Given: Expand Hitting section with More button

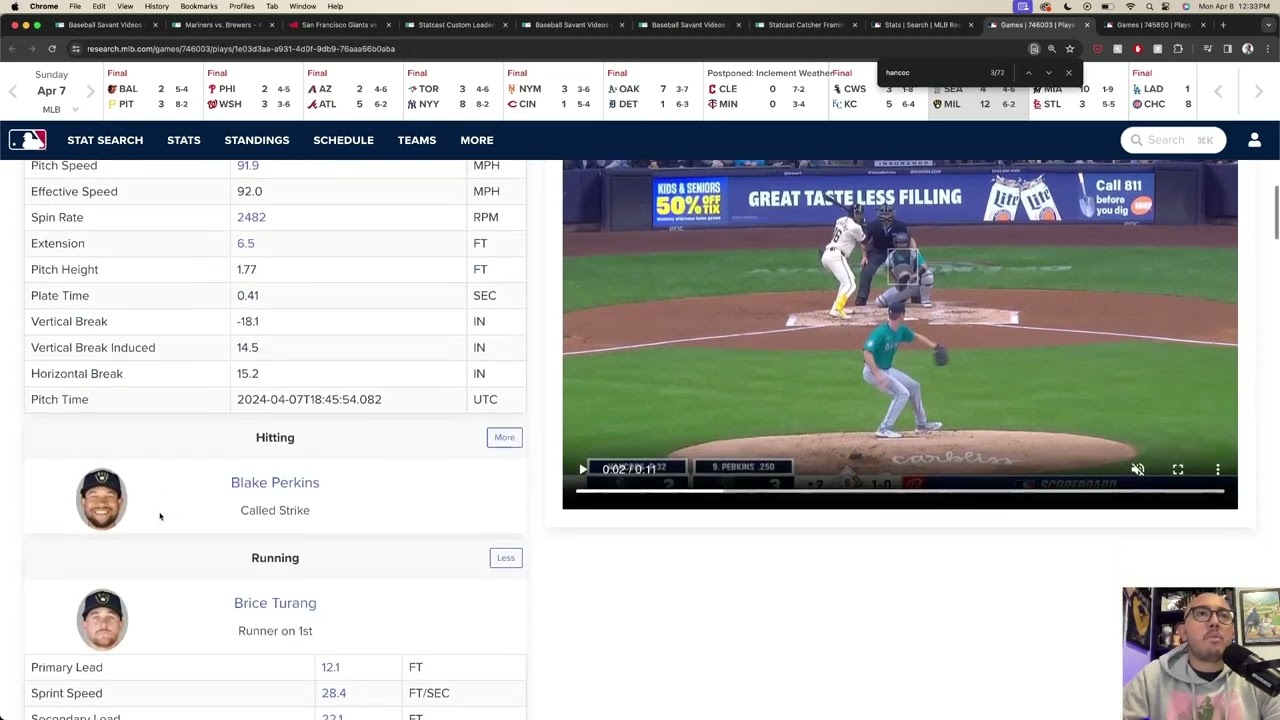Looking at the screenshot, I should coord(504,437).
